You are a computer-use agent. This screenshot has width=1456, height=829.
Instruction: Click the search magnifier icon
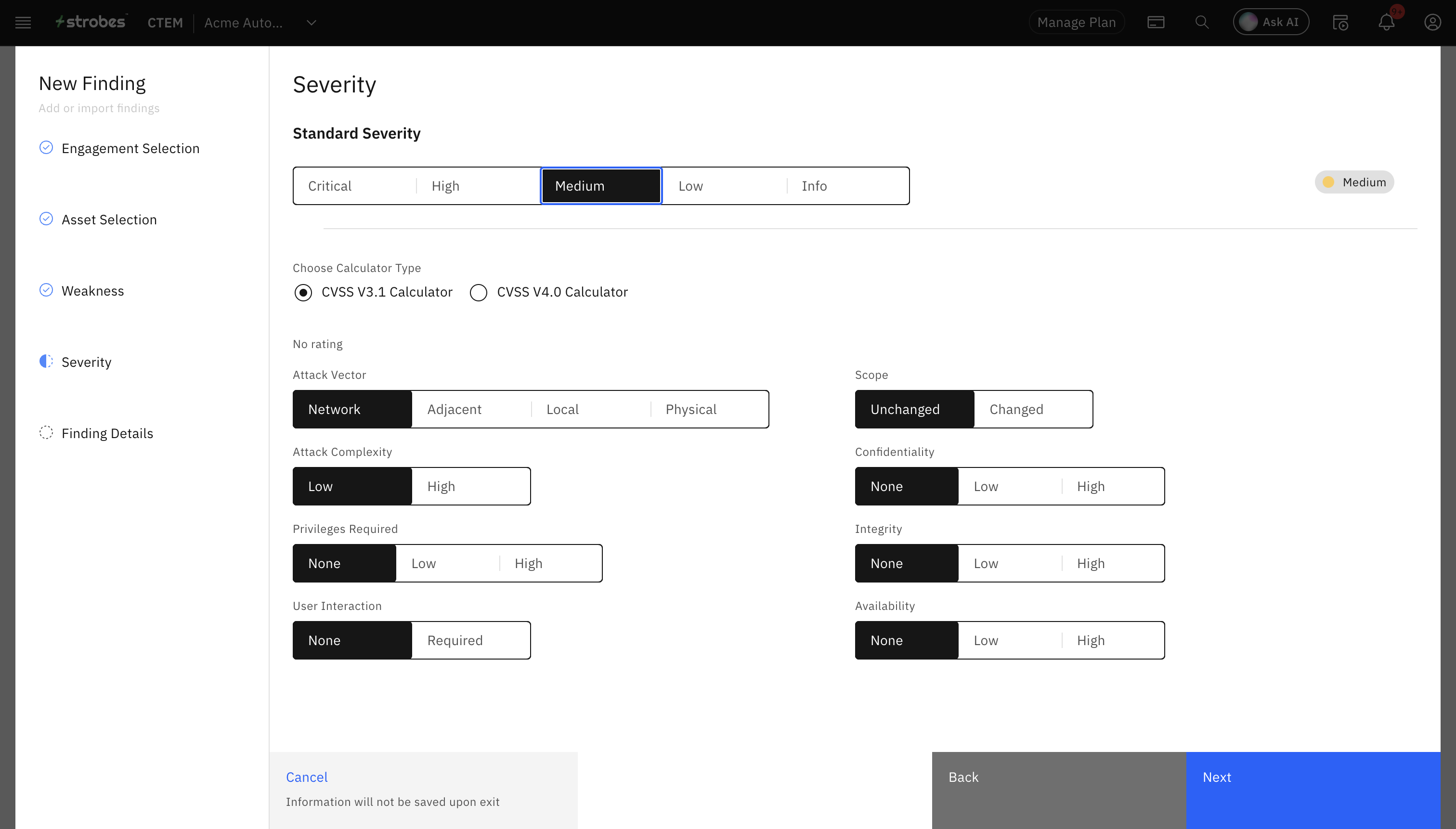[x=1201, y=23]
